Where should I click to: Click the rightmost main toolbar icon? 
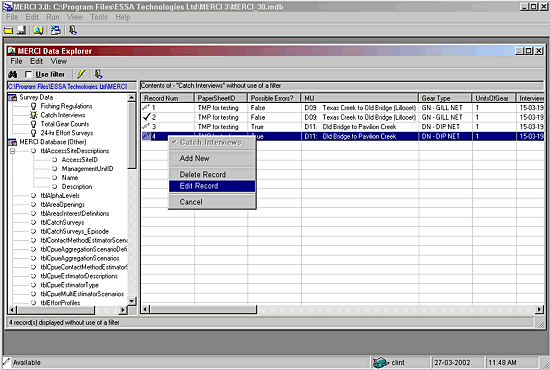tap(73, 31)
